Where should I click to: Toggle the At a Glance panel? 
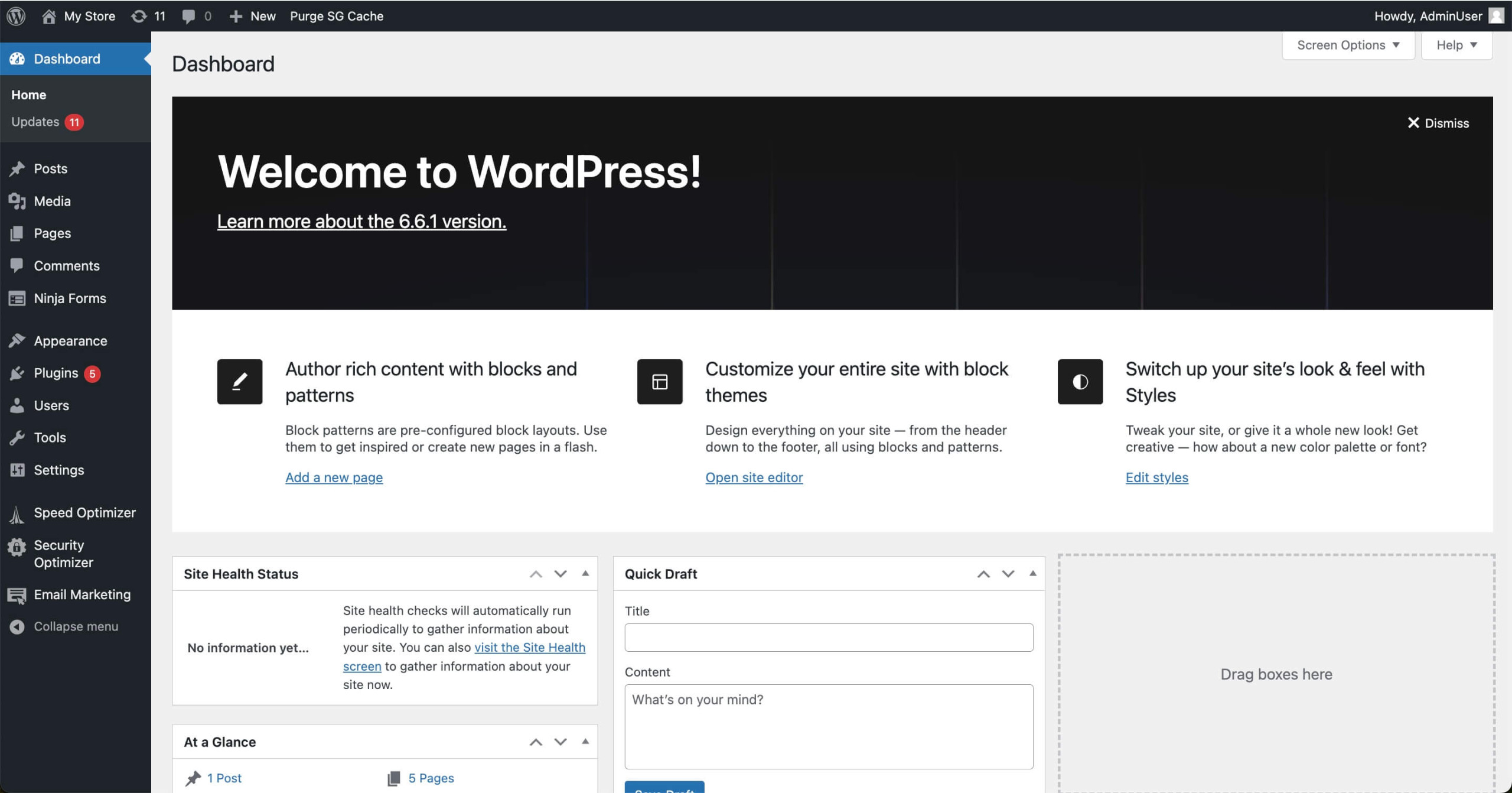[x=584, y=741]
